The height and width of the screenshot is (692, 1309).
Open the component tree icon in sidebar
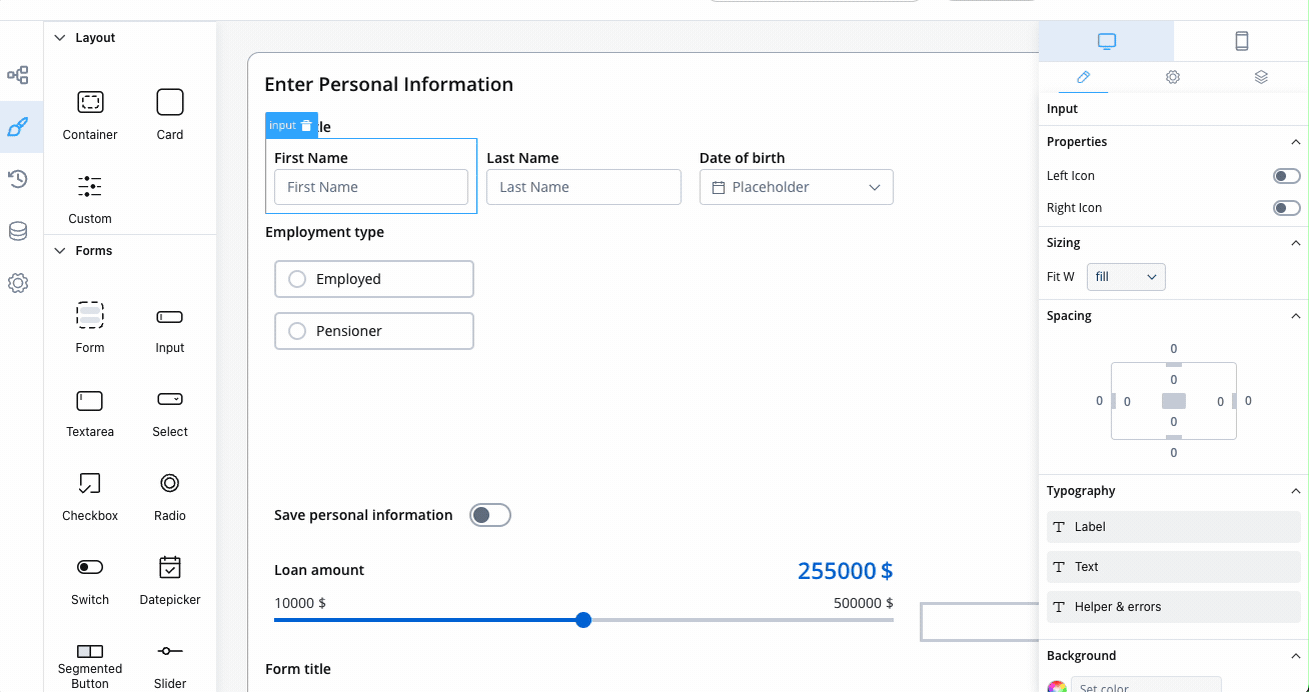tap(18, 75)
